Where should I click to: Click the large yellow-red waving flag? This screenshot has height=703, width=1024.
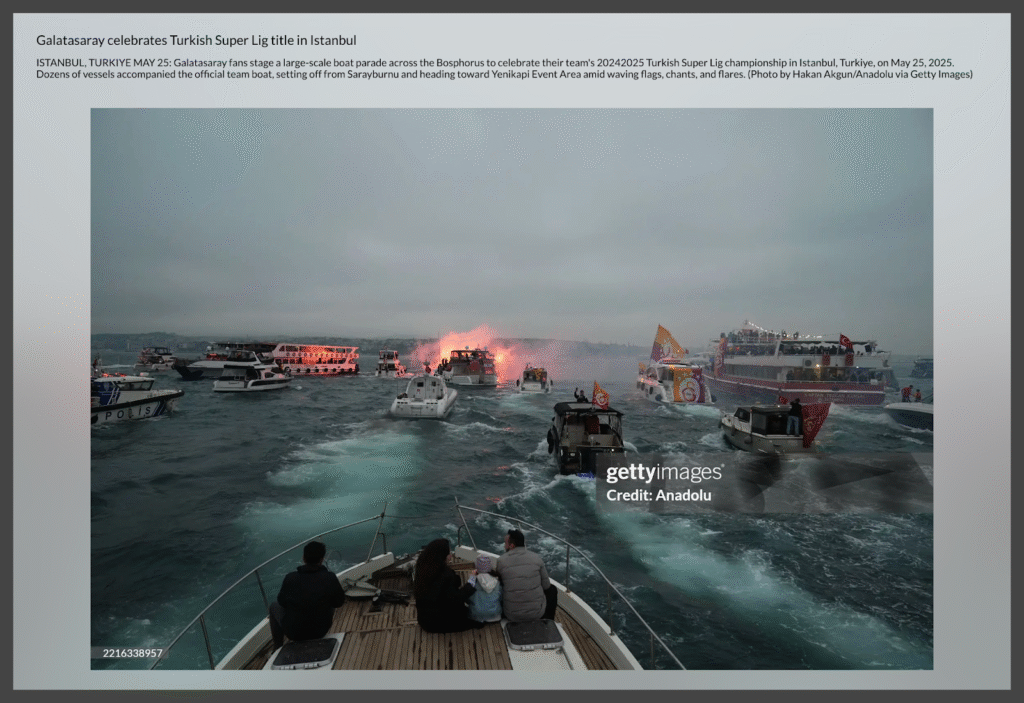point(666,343)
